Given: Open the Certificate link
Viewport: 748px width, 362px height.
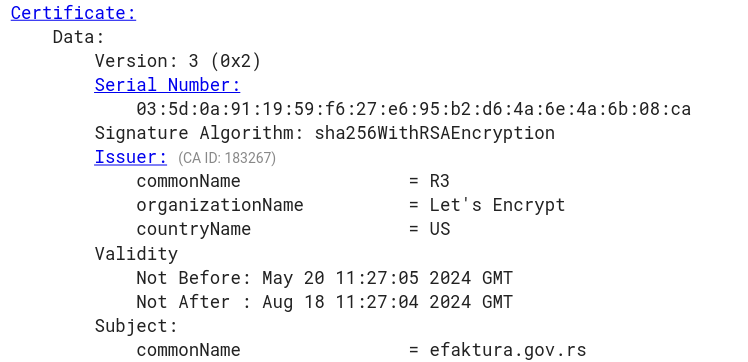Looking at the screenshot, I should pyautogui.click(x=73, y=13).
